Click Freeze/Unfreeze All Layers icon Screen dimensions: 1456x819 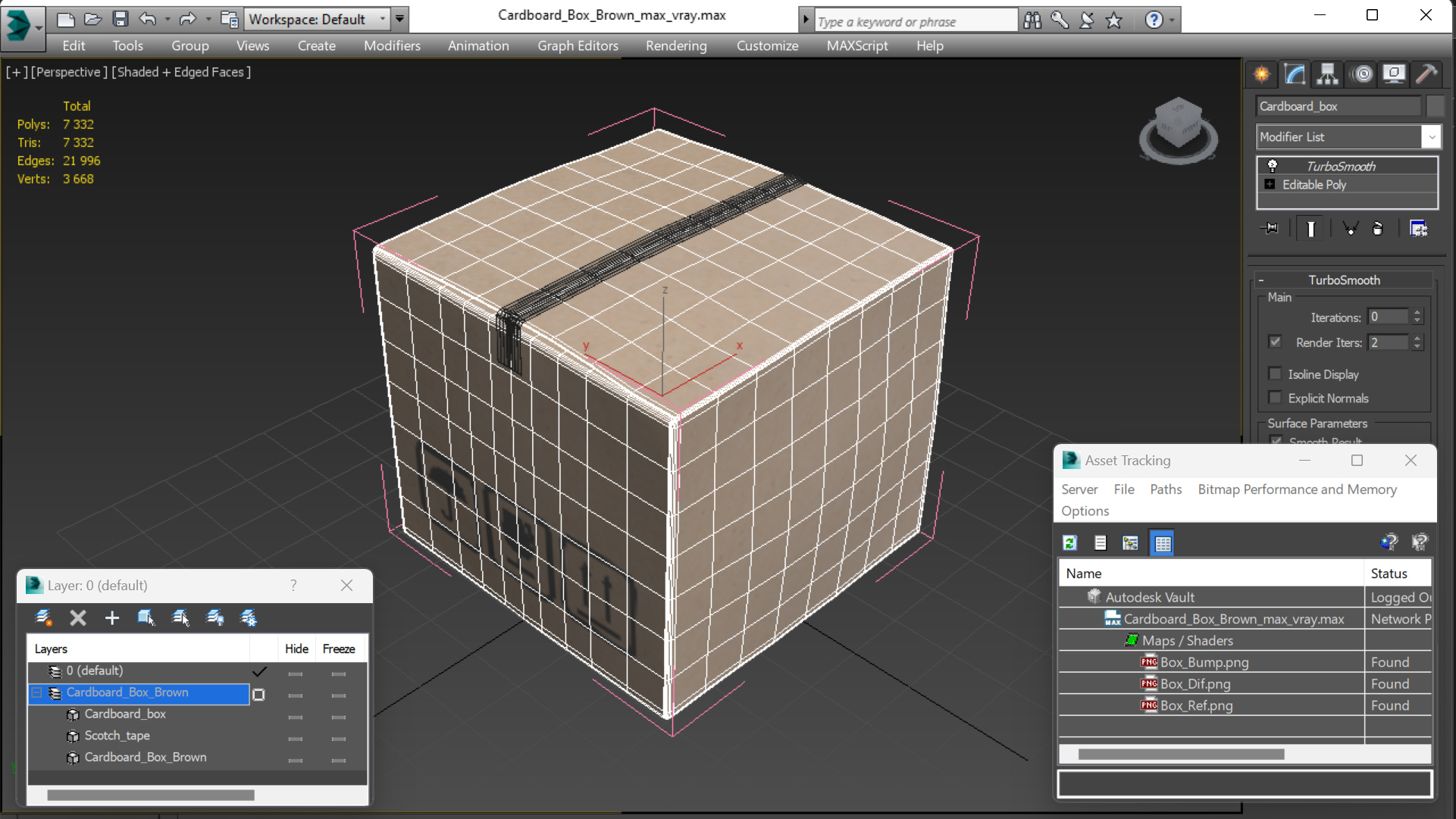(x=249, y=618)
